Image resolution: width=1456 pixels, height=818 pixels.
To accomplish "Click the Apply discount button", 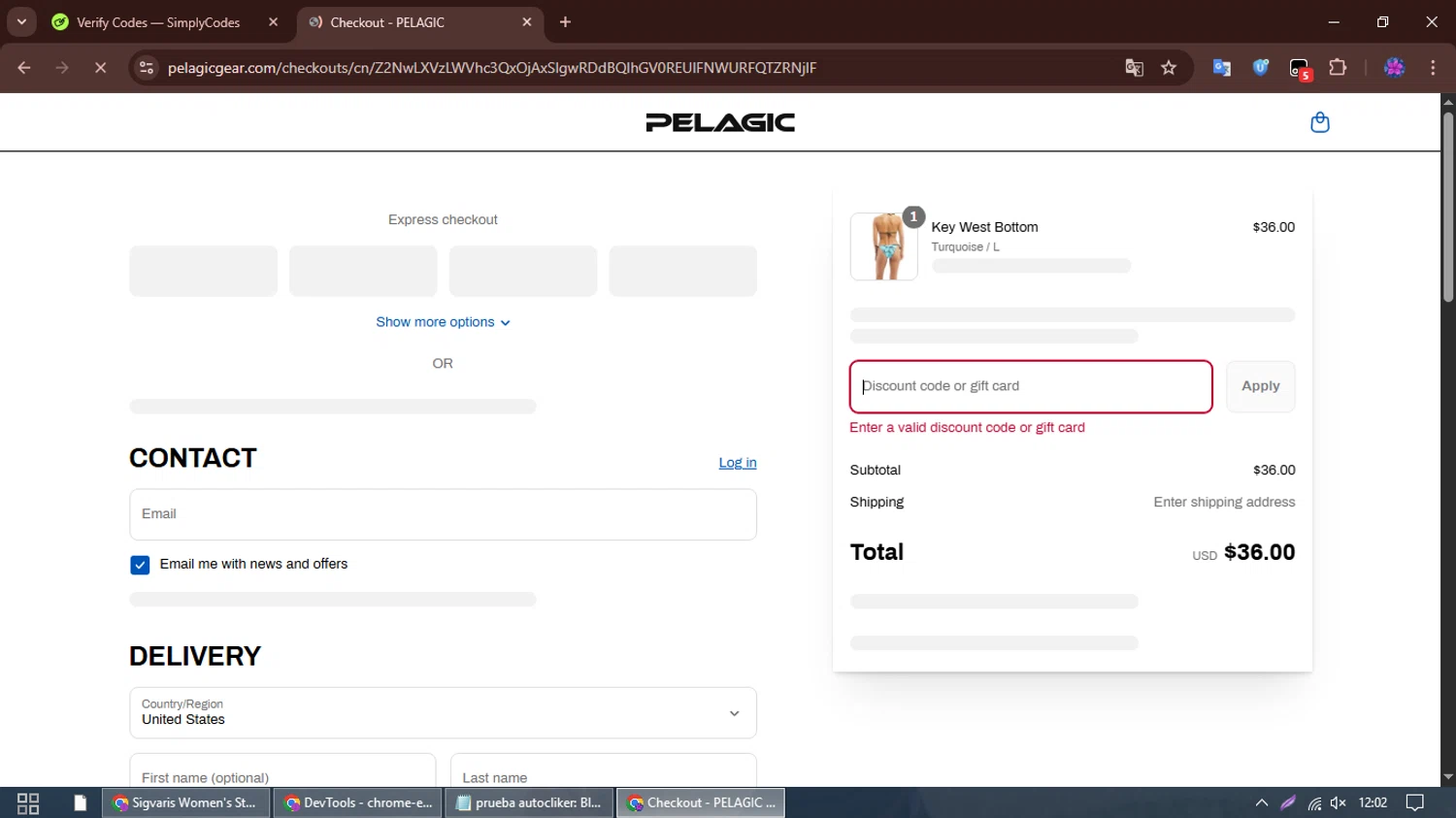I will [x=1260, y=386].
